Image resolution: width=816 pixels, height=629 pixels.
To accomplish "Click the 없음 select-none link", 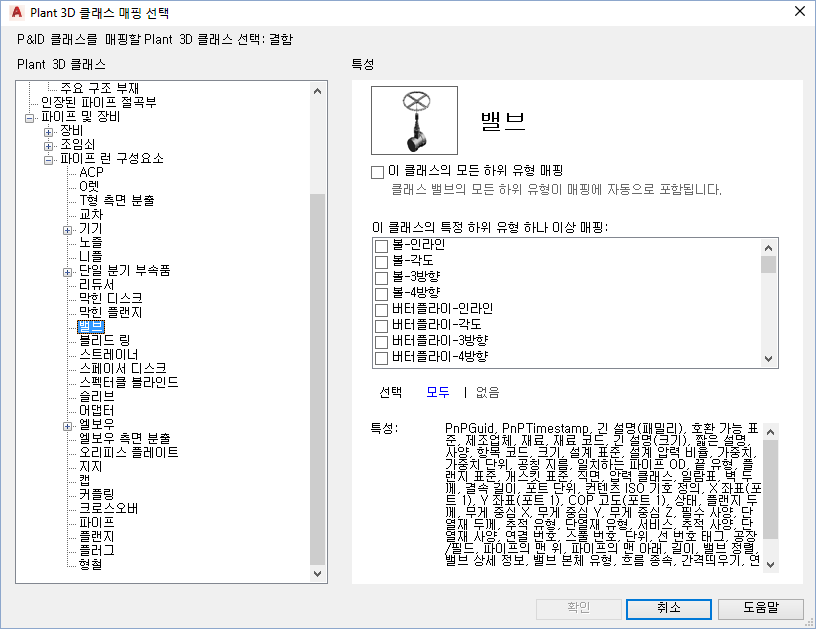I will click(x=488, y=392).
